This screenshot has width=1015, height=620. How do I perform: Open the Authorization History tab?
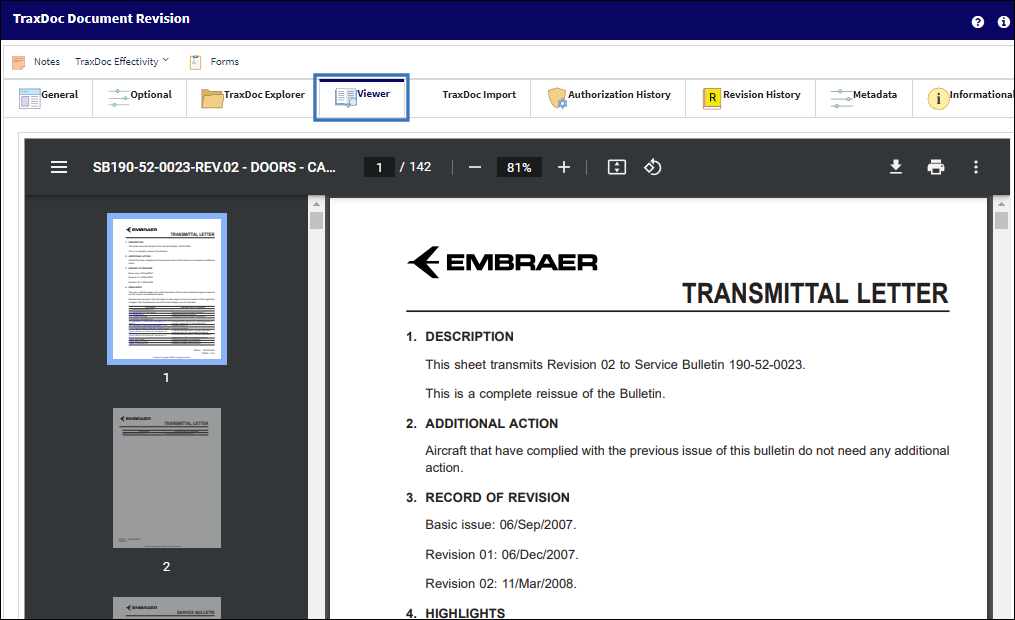608,98
